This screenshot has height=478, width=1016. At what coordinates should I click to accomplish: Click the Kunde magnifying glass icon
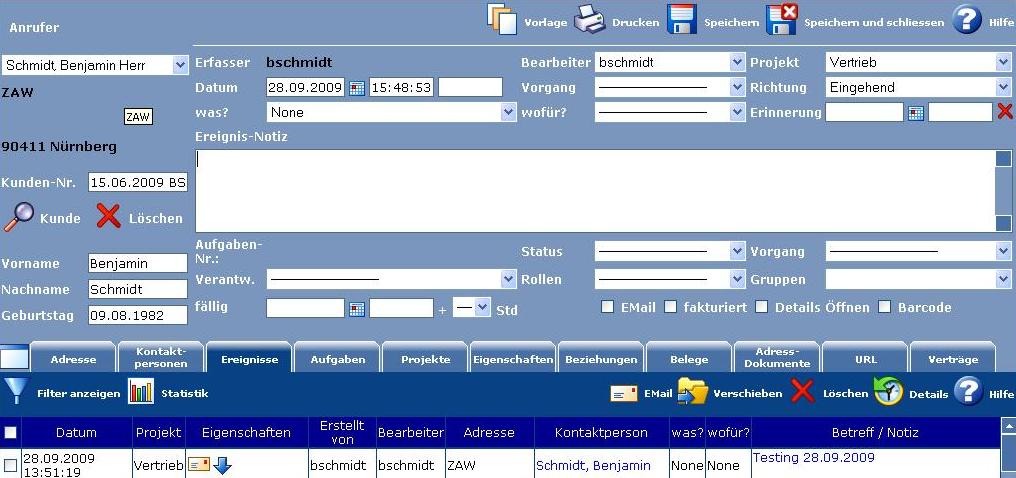19,216
